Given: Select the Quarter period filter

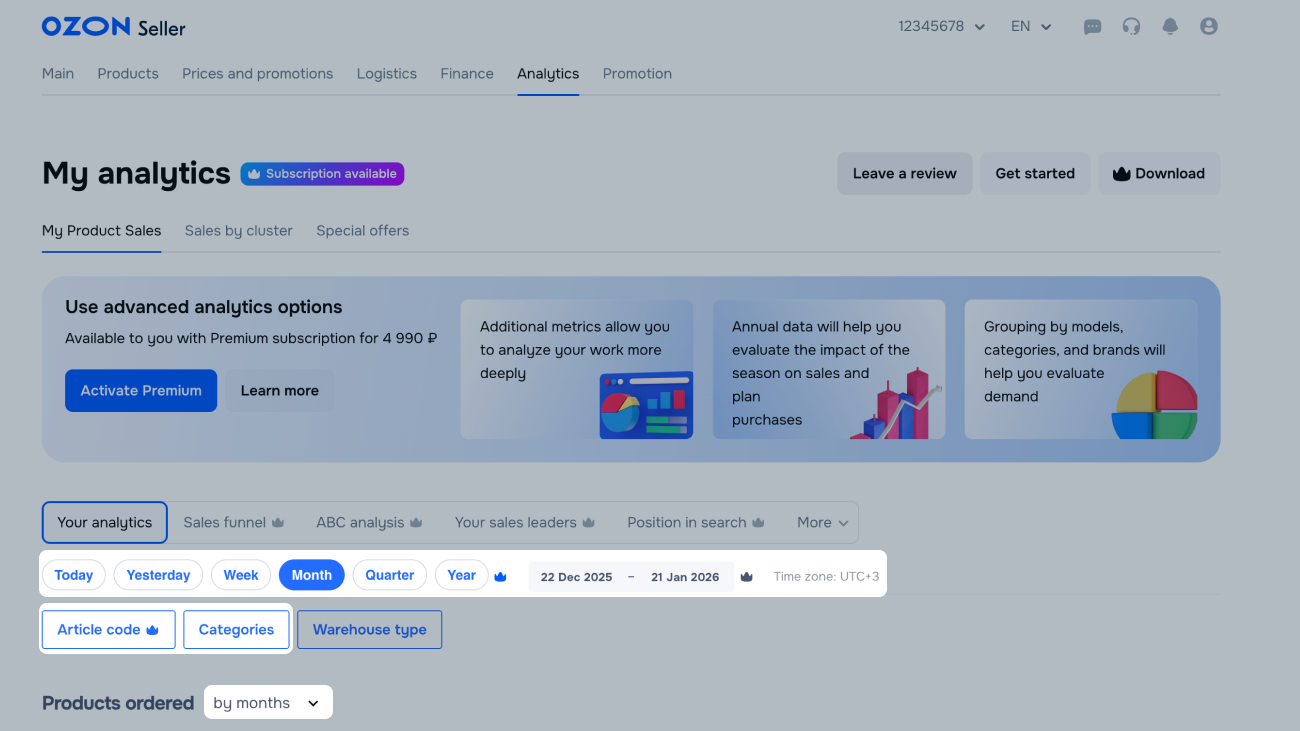Looking at the screenshot, I should point(389,575).
